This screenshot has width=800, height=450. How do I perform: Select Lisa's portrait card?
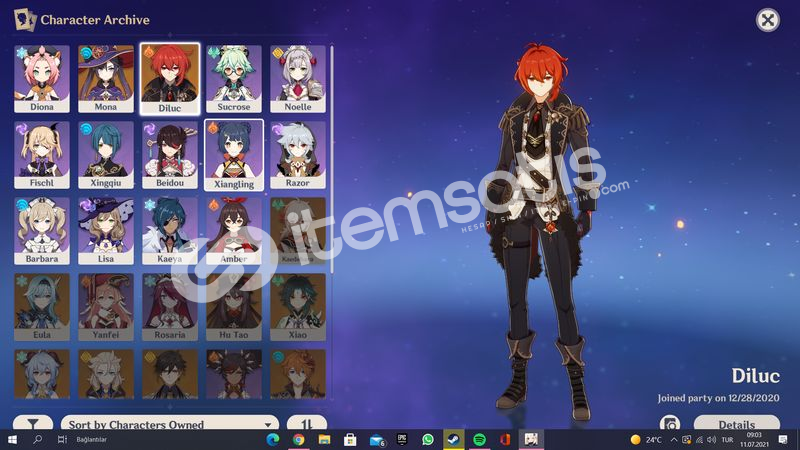coord(106,231)
